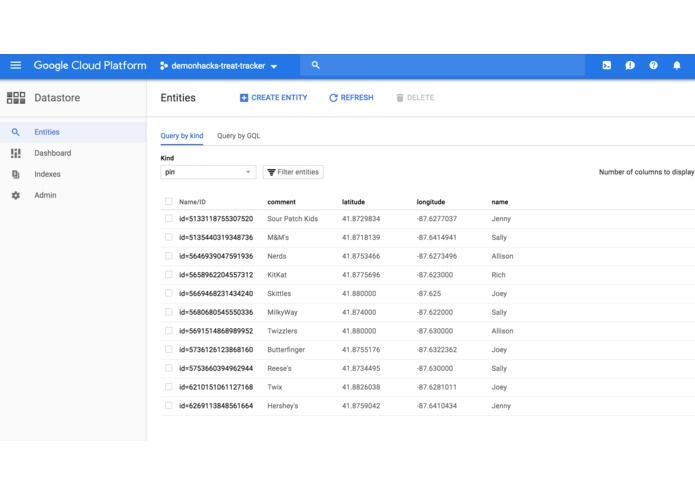Open entity id=5669468231434240
Screen dimensions: 695x494
pyautogui.click(x=216, y=293)
